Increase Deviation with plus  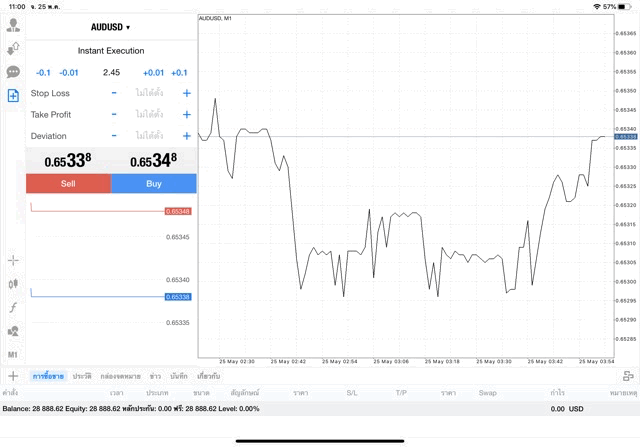[186, 136]
